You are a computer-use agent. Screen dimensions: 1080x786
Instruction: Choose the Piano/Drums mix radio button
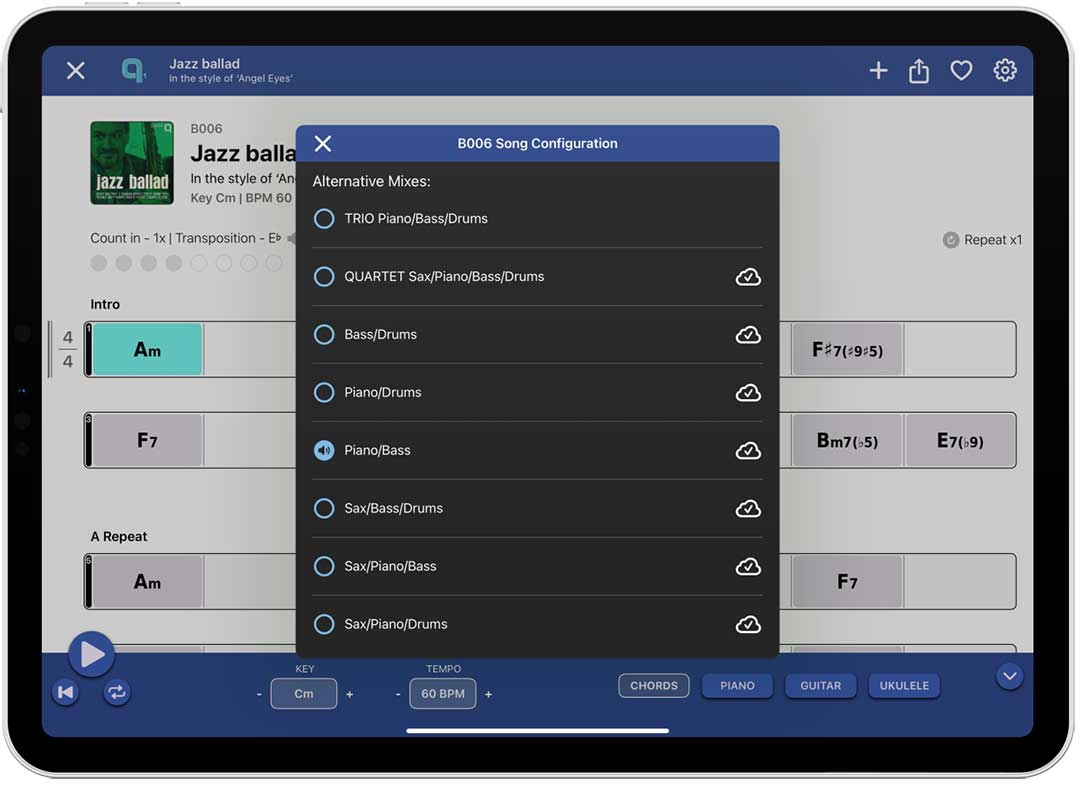[324, 393]
